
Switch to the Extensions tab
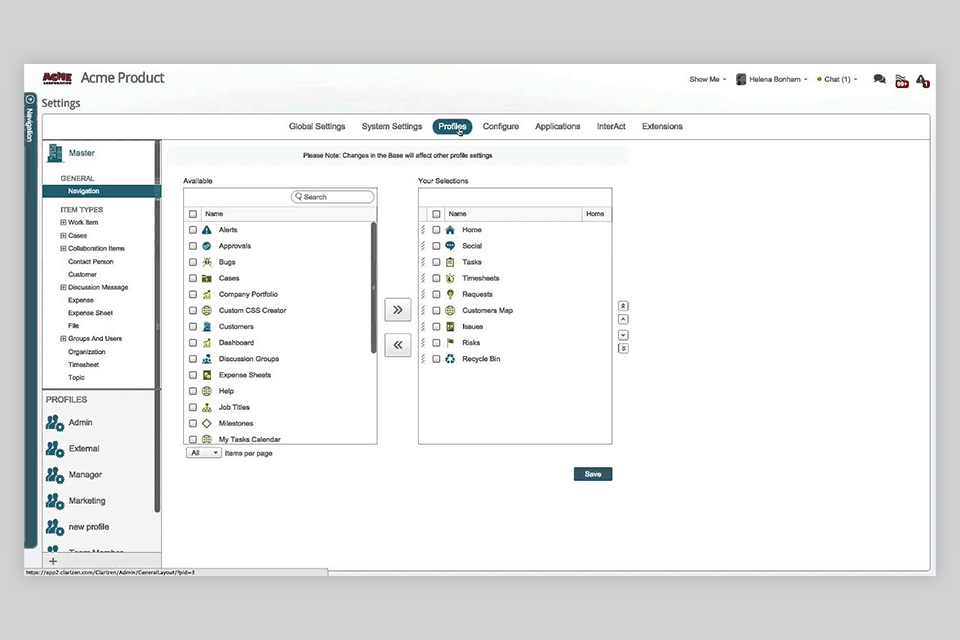click(x=662, y=126)
